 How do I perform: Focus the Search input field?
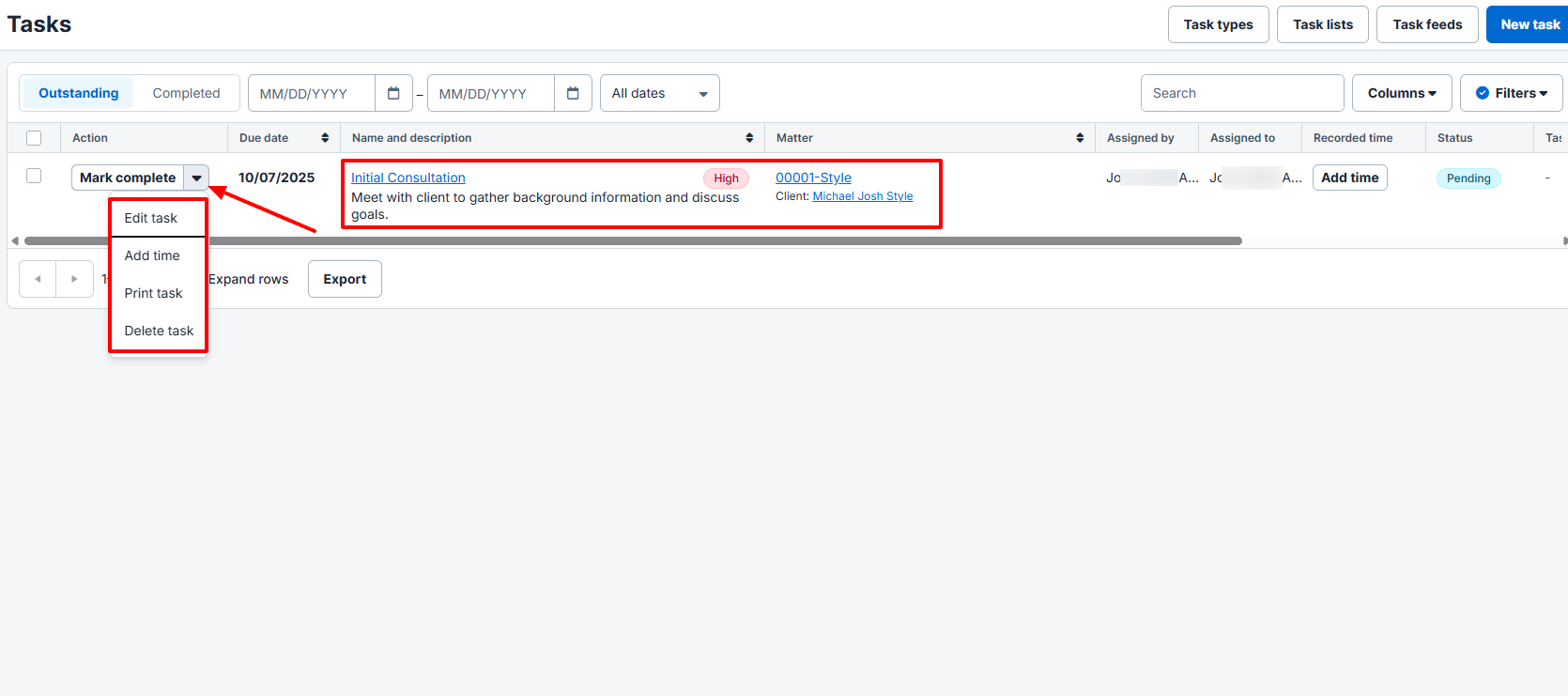tap(1241, 93)
